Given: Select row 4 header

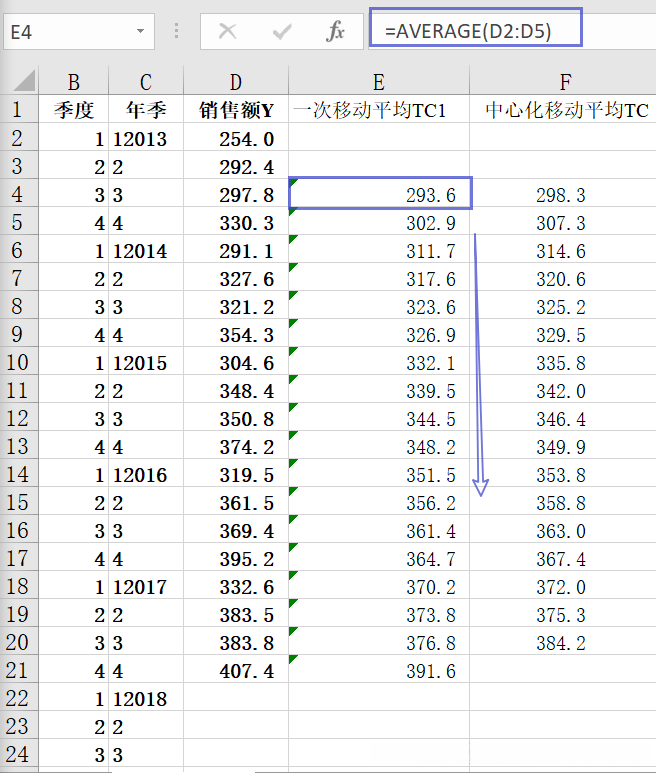Looking at the screenshot, I should pyautogui.click(x=19, y=194).
